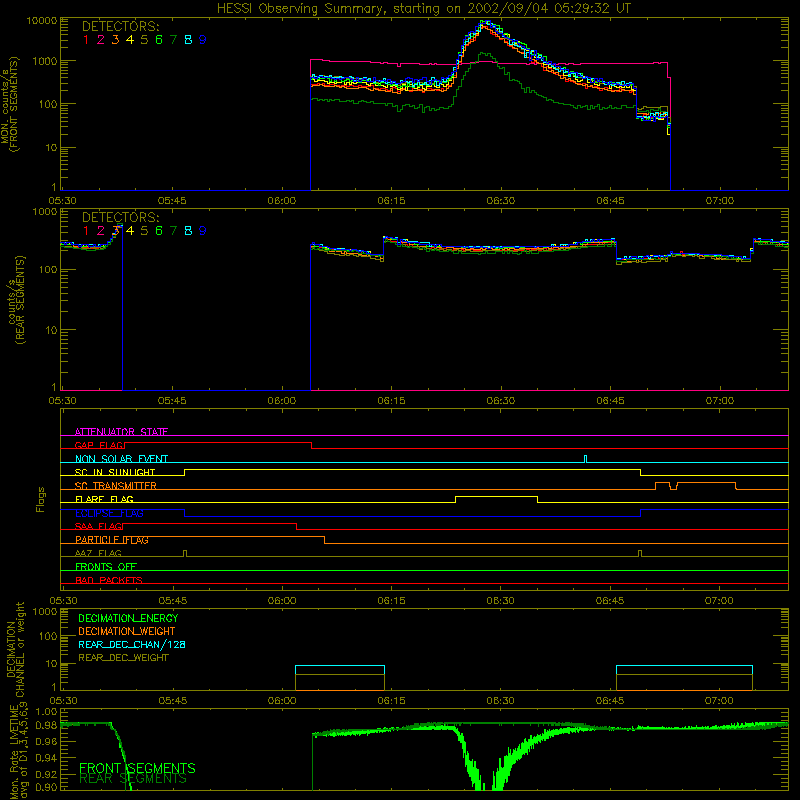Click the 'FLARE_FLAG' label
The height and width of the screenshot is (800, 800).
104,499
